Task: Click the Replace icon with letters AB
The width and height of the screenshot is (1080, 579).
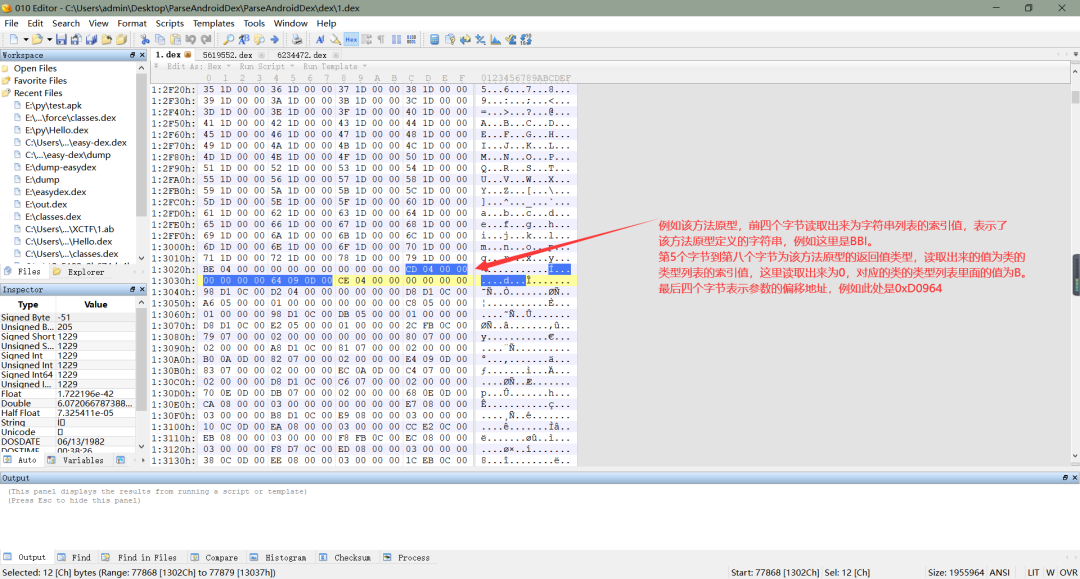Action: [244, 39]
